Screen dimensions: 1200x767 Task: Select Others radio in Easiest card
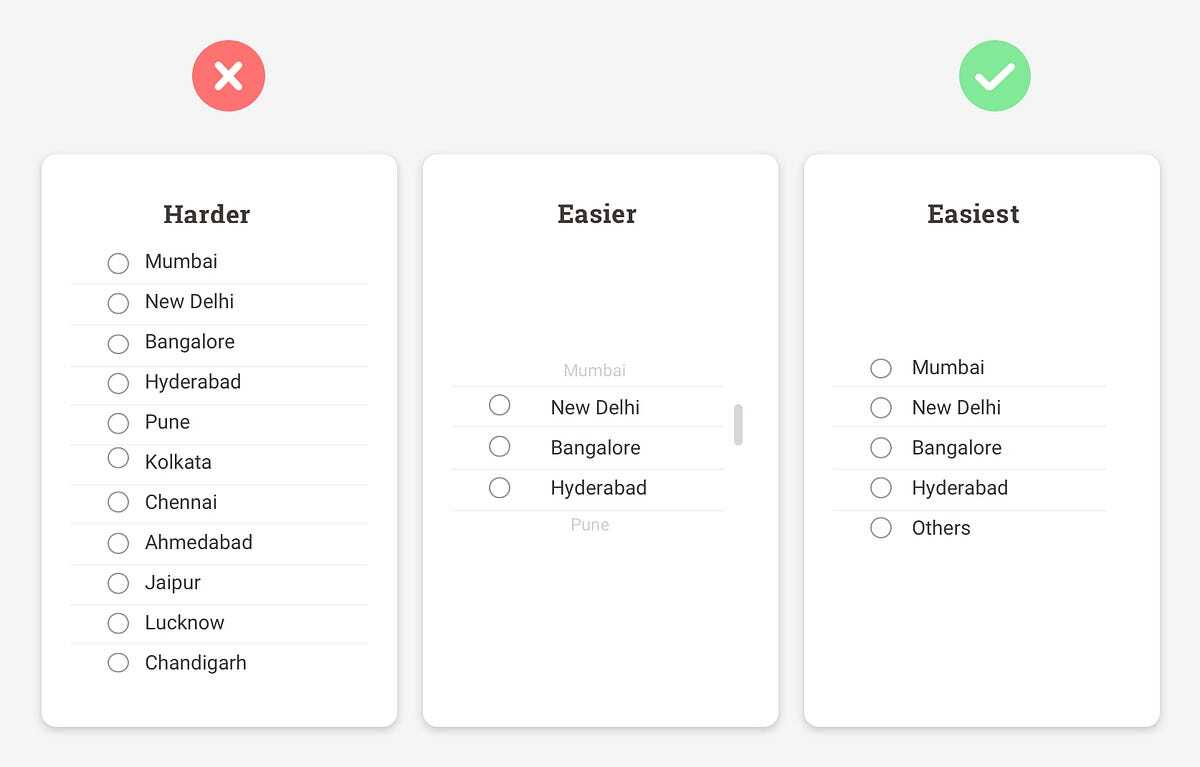(x=881, y=527)
